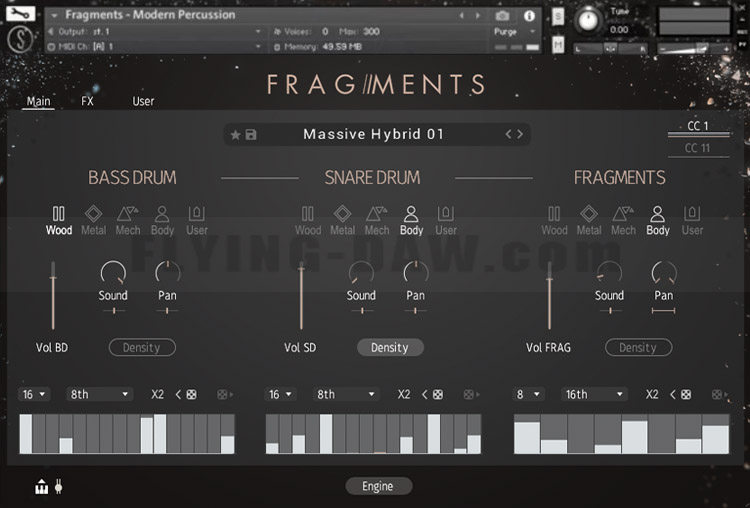Click the Kontakt Tune knob
750x508 pixels.
588,20
